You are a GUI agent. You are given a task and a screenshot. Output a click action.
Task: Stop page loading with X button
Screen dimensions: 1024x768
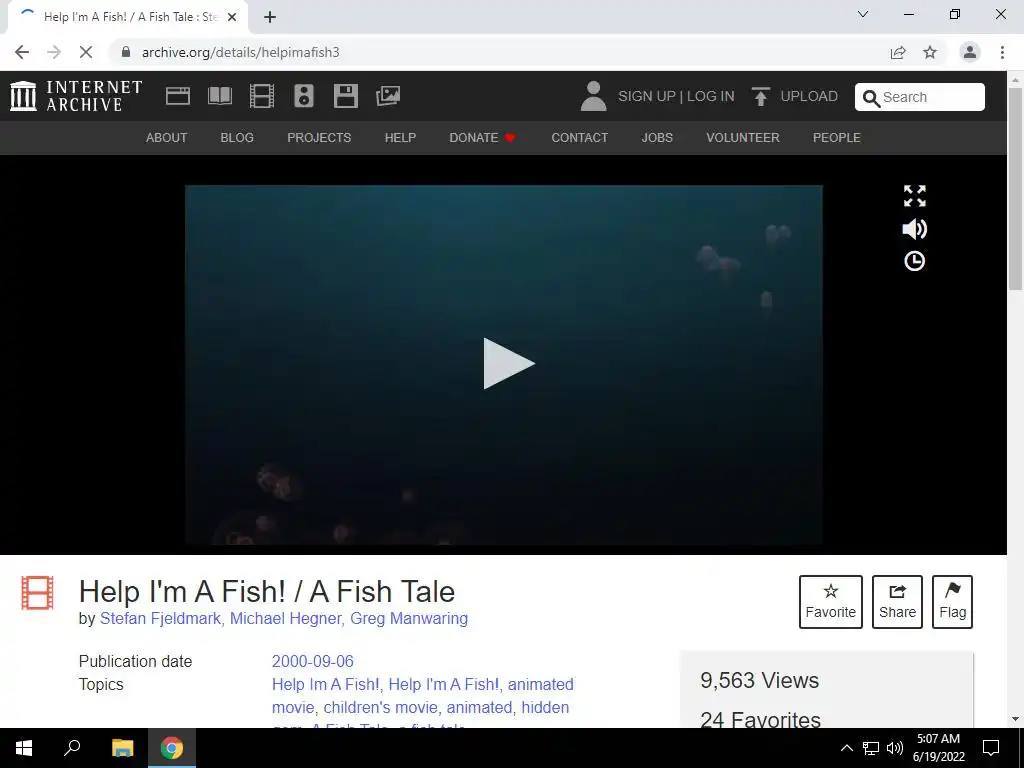(86, 52)
